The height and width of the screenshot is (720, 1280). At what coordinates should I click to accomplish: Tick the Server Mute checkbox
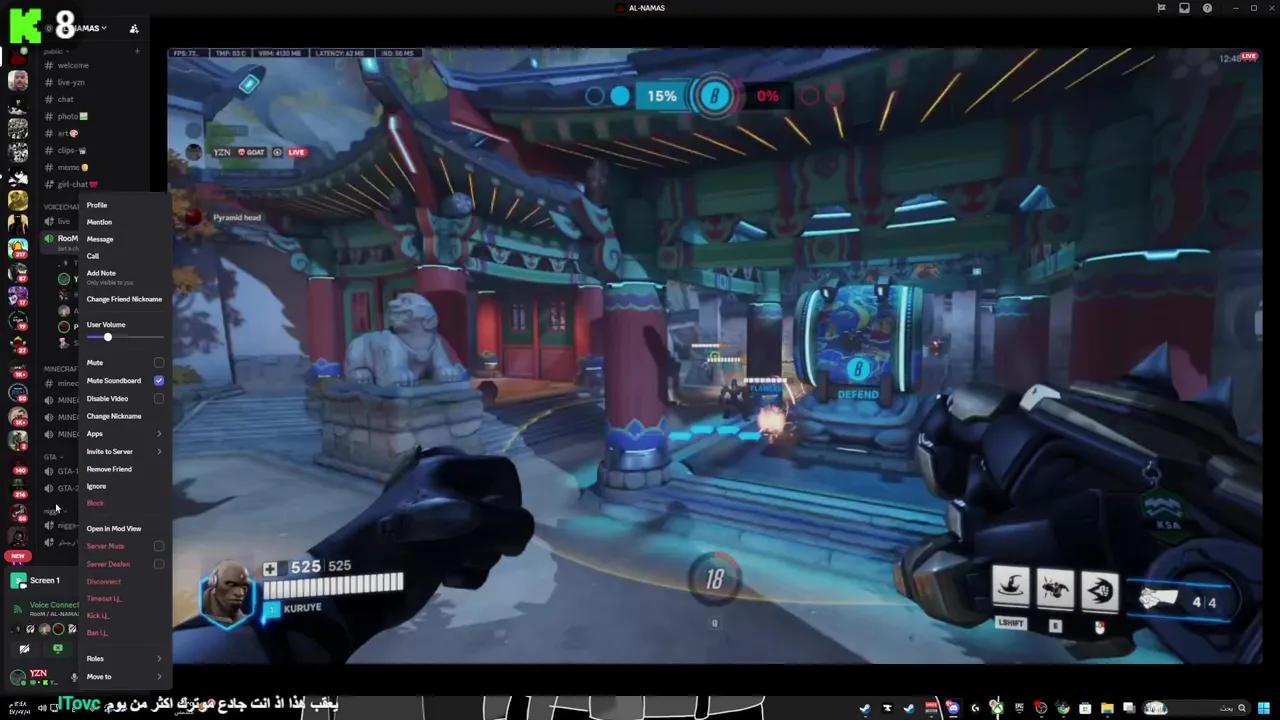pyautogui.click(x=159, y=546)
